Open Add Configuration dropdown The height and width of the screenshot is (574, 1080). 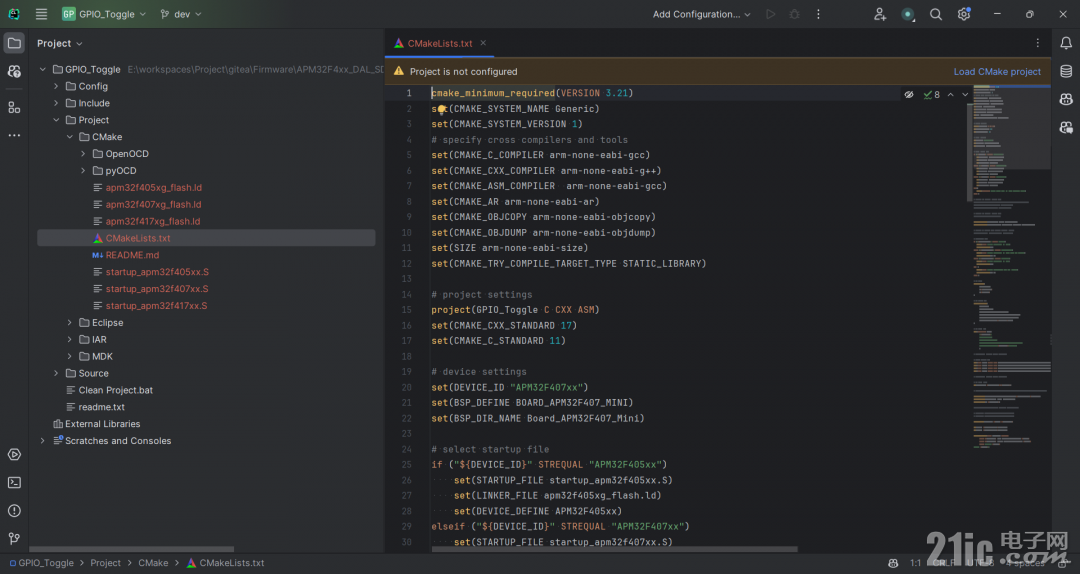[702, 14]
